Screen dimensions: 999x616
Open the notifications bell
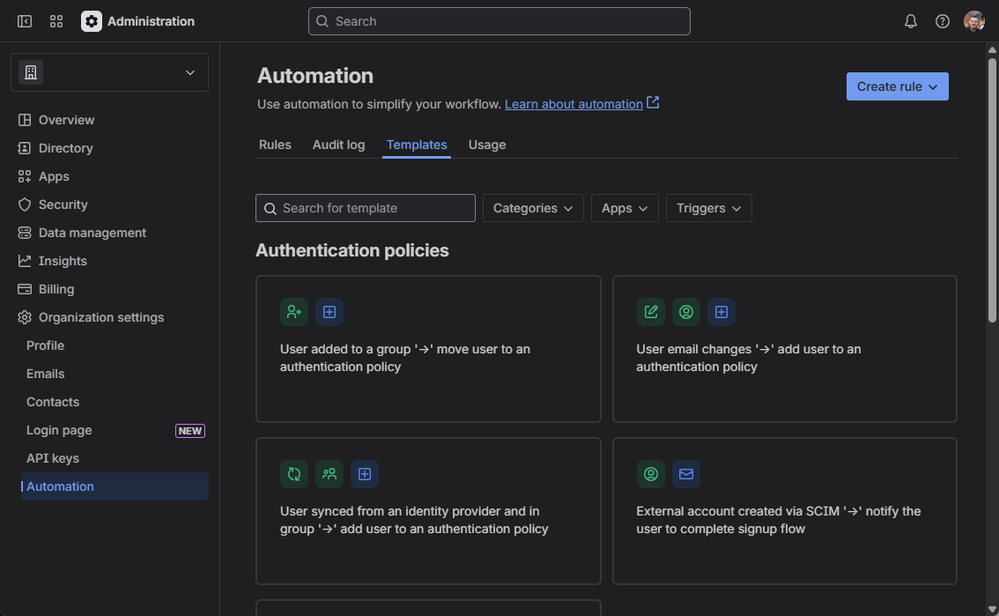click(x=910, y=21)
